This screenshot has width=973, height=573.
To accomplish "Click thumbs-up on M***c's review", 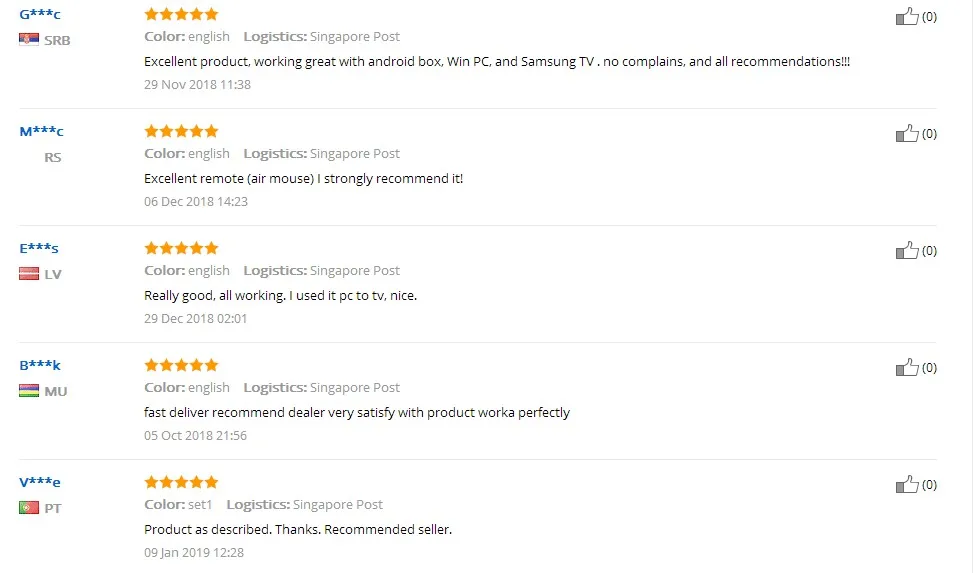I will click(907, 134).
